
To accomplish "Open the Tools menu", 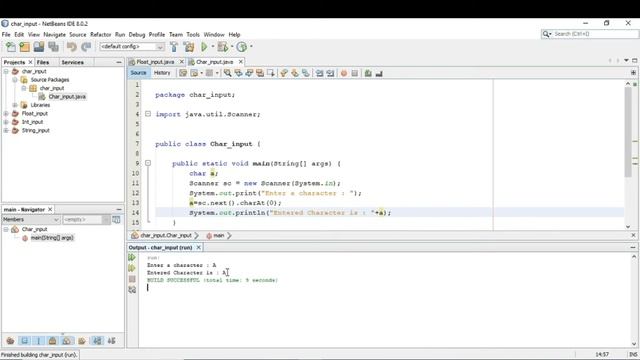I will (193, 35).
